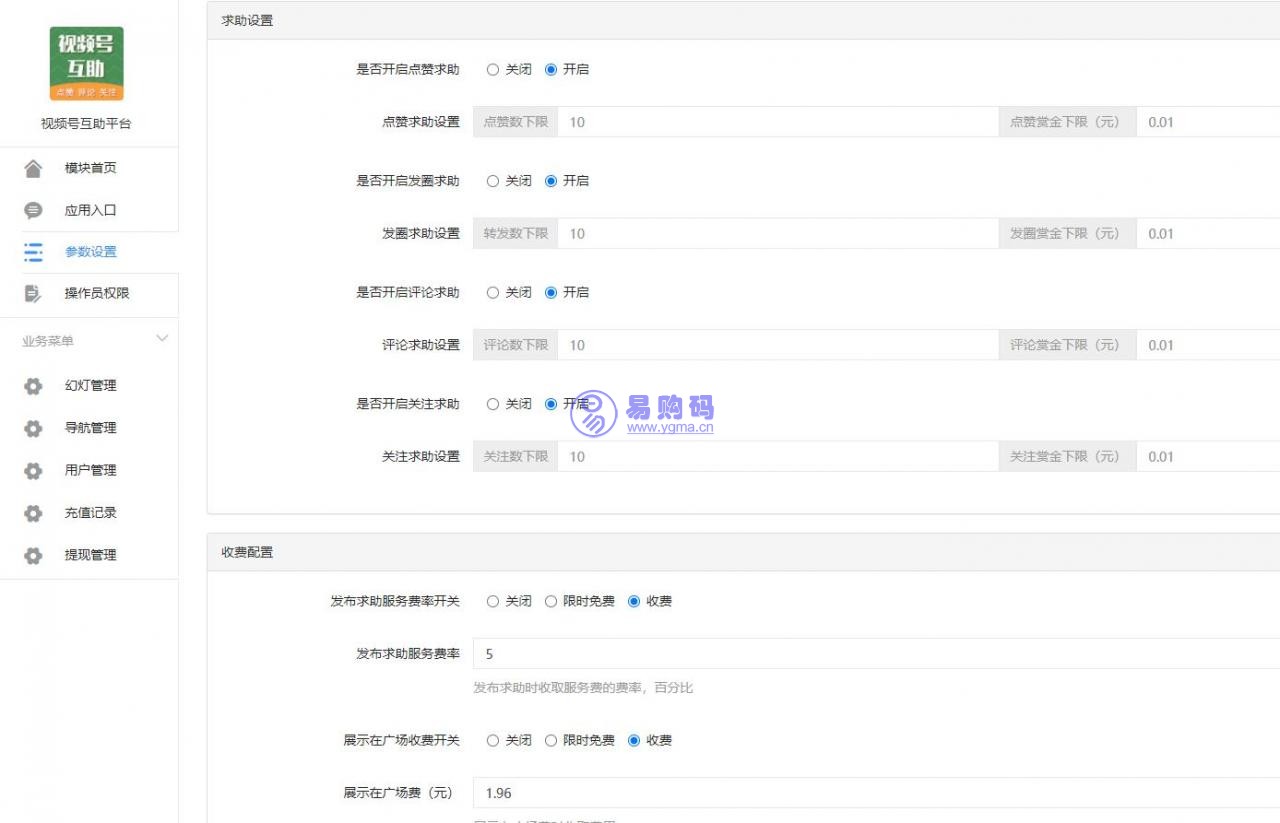Click the list icon next to 参数设置

point(33,252)
